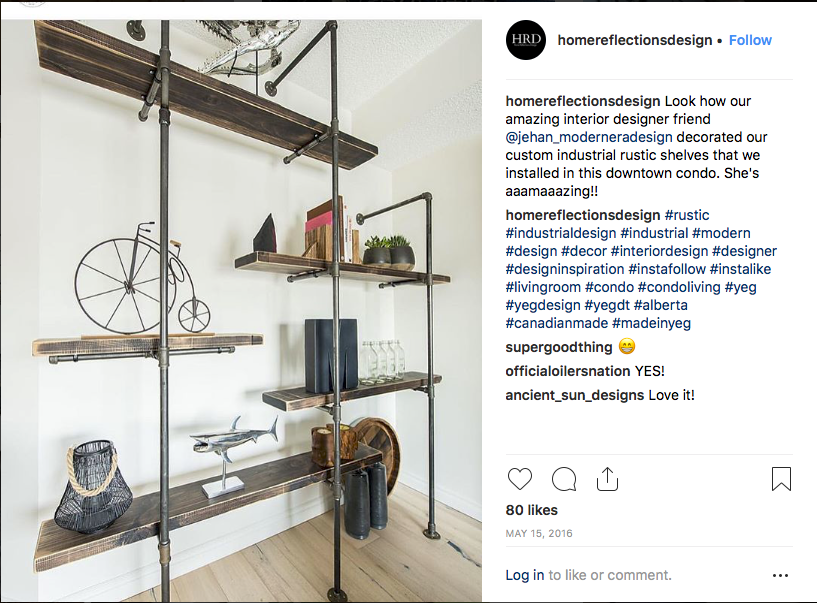
Task: Open the #rustic hashtag
Action: [x=687, y=215]
